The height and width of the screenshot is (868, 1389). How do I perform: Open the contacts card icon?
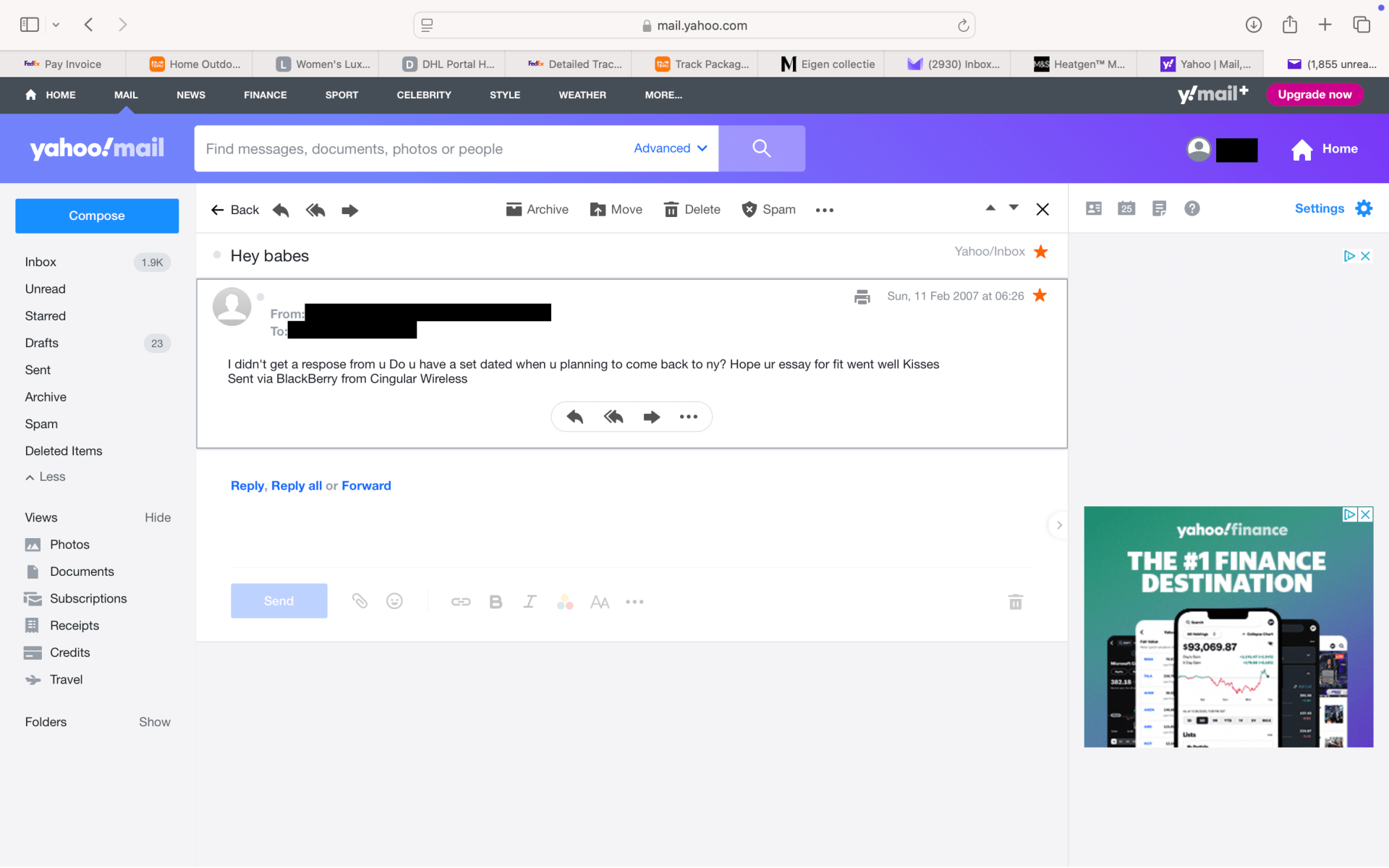pyautogui.click(x=1094, y=209)
